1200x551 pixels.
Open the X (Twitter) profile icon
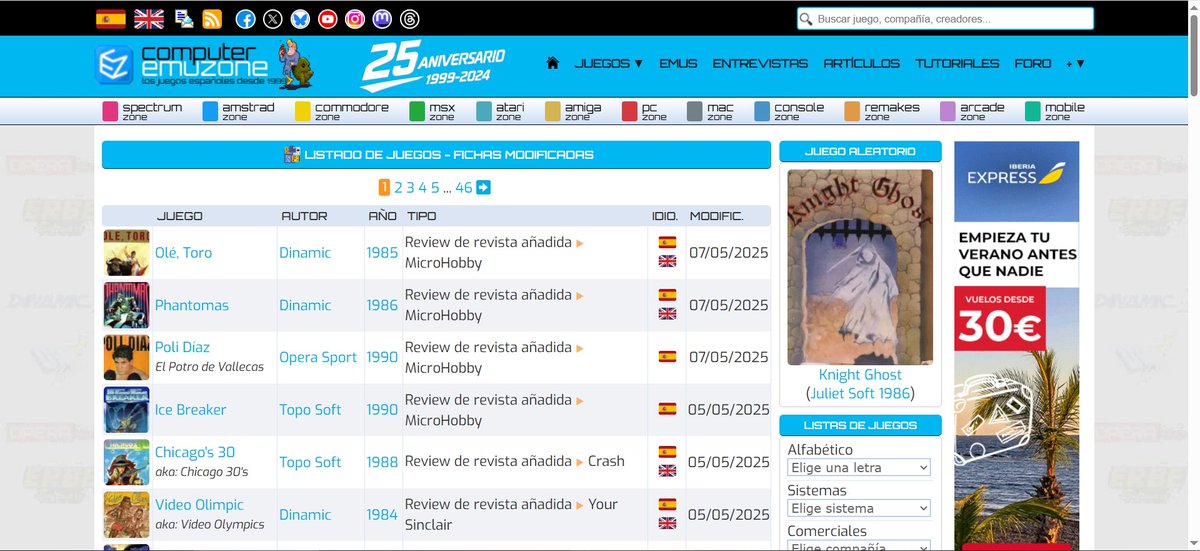[x=272, y=18]
